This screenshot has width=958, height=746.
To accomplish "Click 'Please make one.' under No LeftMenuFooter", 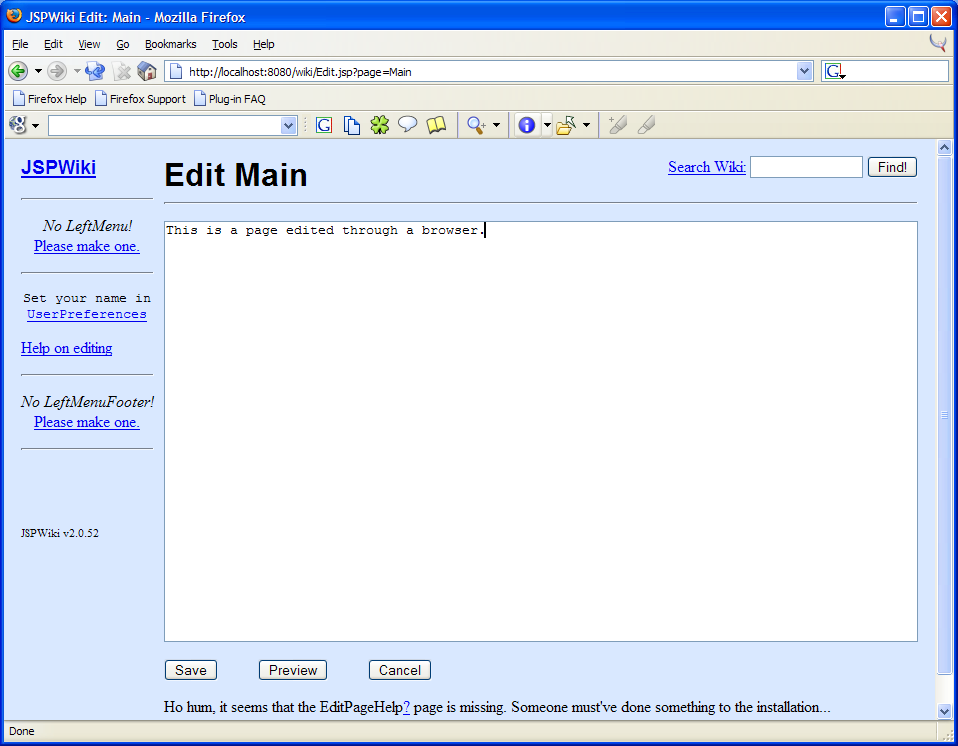I will [87, 422].
